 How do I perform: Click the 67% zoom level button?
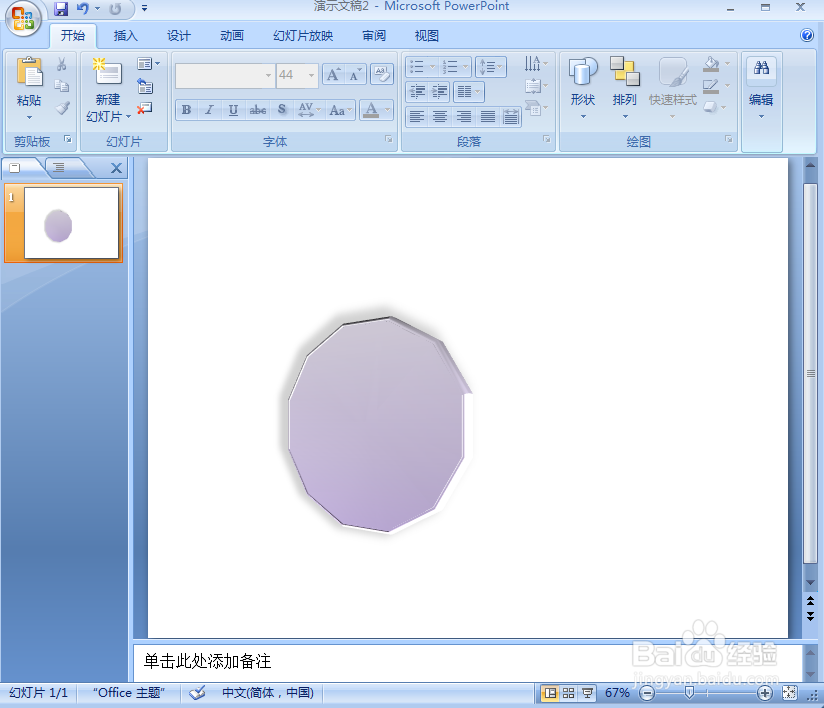point(617,693)
